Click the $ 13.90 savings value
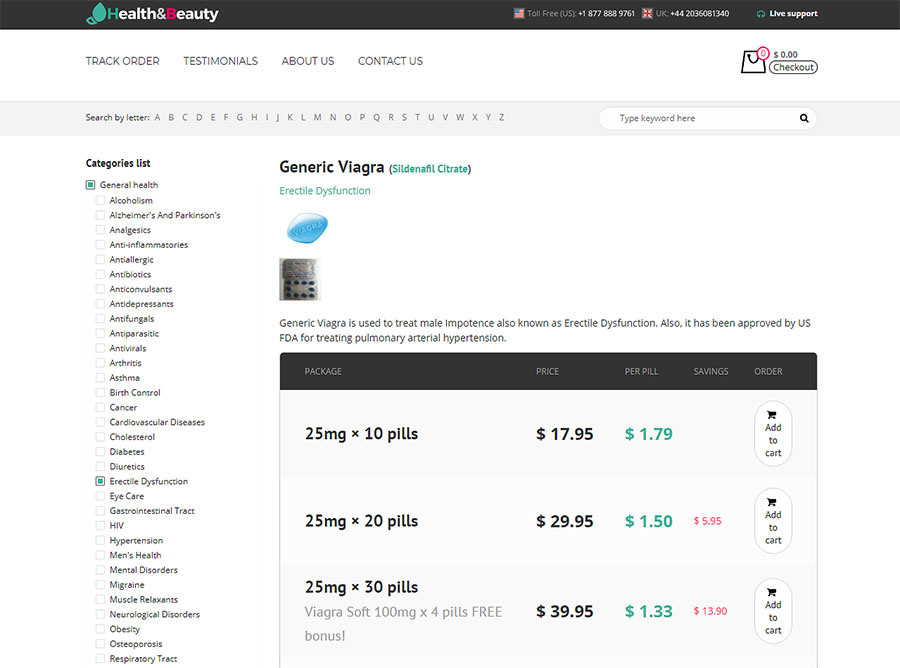Image resolution: width=900 pixels, height=668 pixels. click(710, 611)
